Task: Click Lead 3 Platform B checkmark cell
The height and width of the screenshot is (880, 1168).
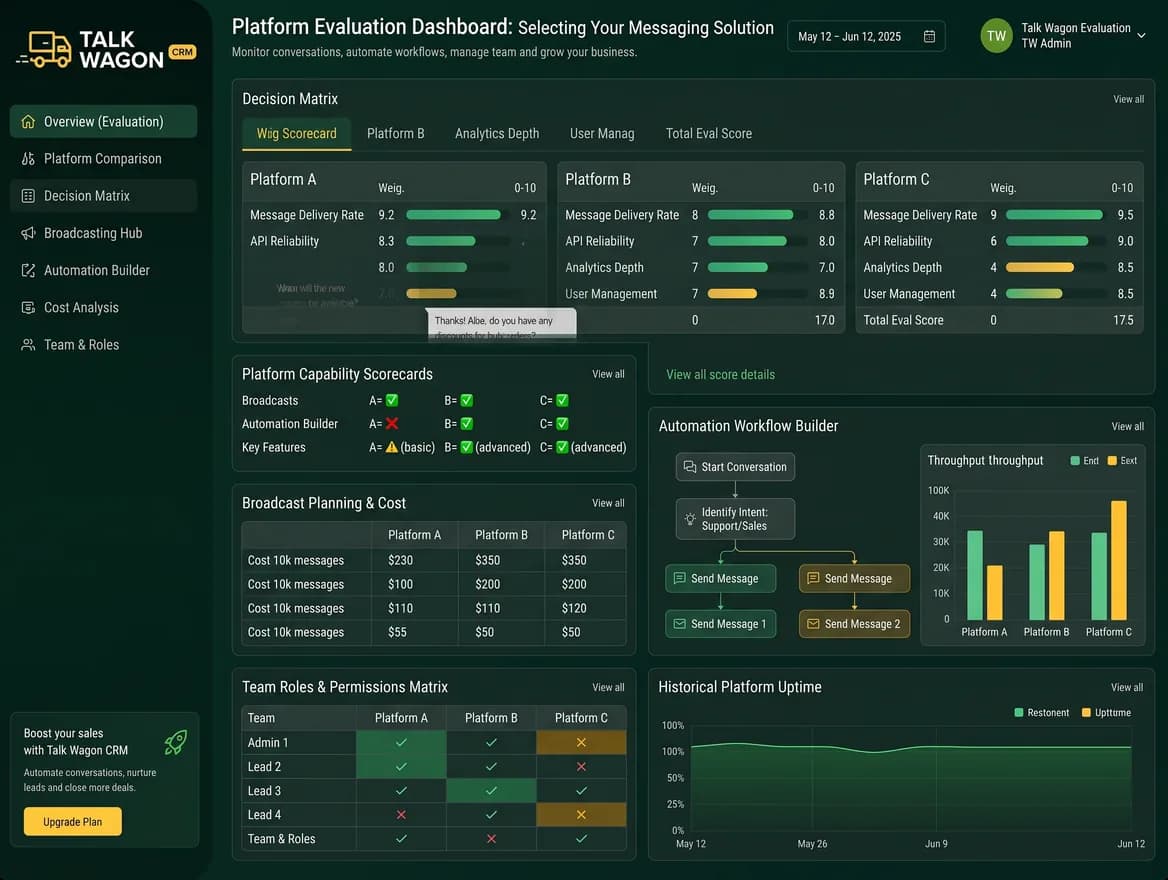Action: pyautogui.click(x=491, y=791)
